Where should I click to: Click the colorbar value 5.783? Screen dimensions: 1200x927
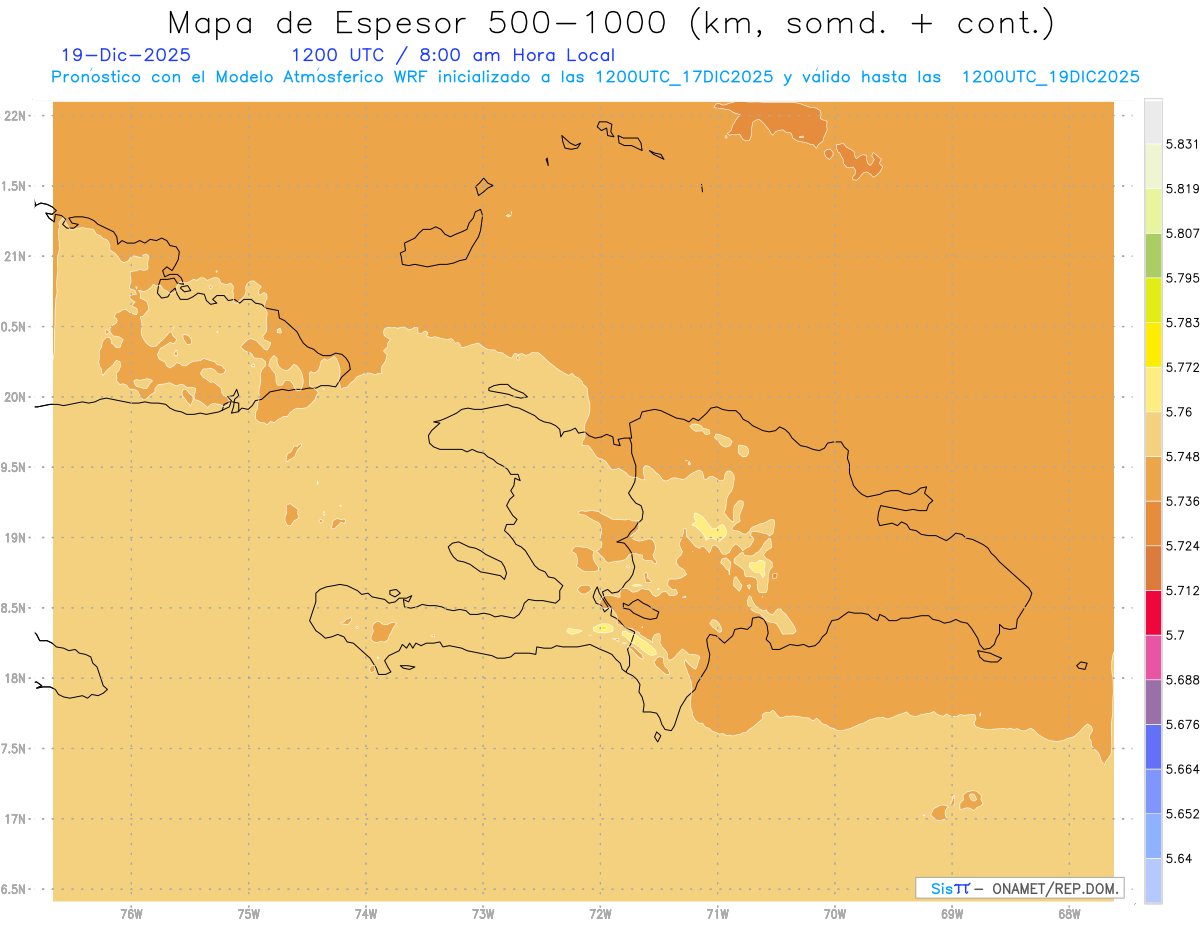tap(1182, 322)
